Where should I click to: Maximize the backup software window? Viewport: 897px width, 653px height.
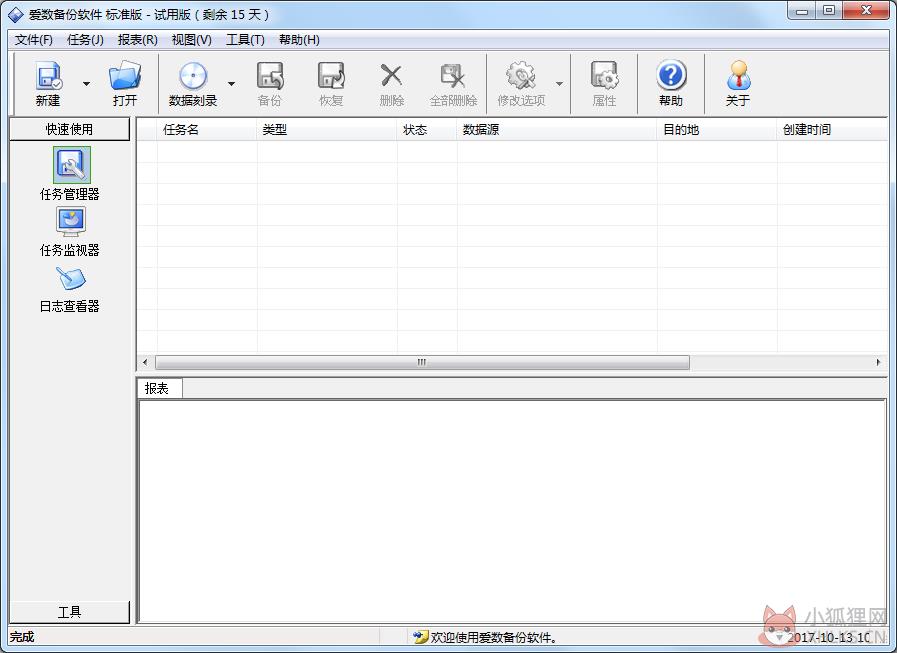pos(829,11)
